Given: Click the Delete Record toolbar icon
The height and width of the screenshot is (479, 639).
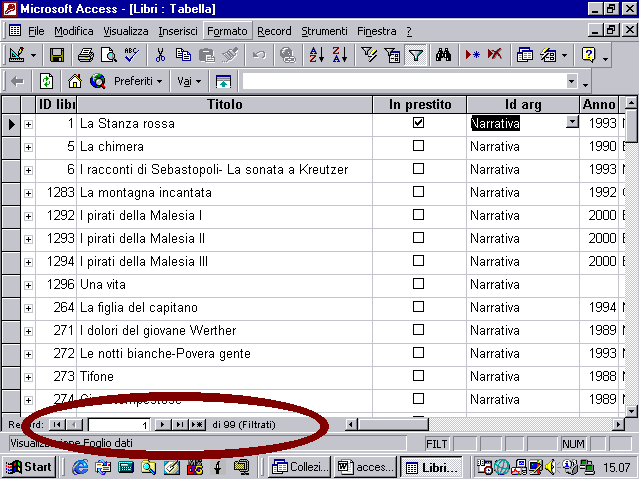Looking at the screenshot, I should coord(495,55).
